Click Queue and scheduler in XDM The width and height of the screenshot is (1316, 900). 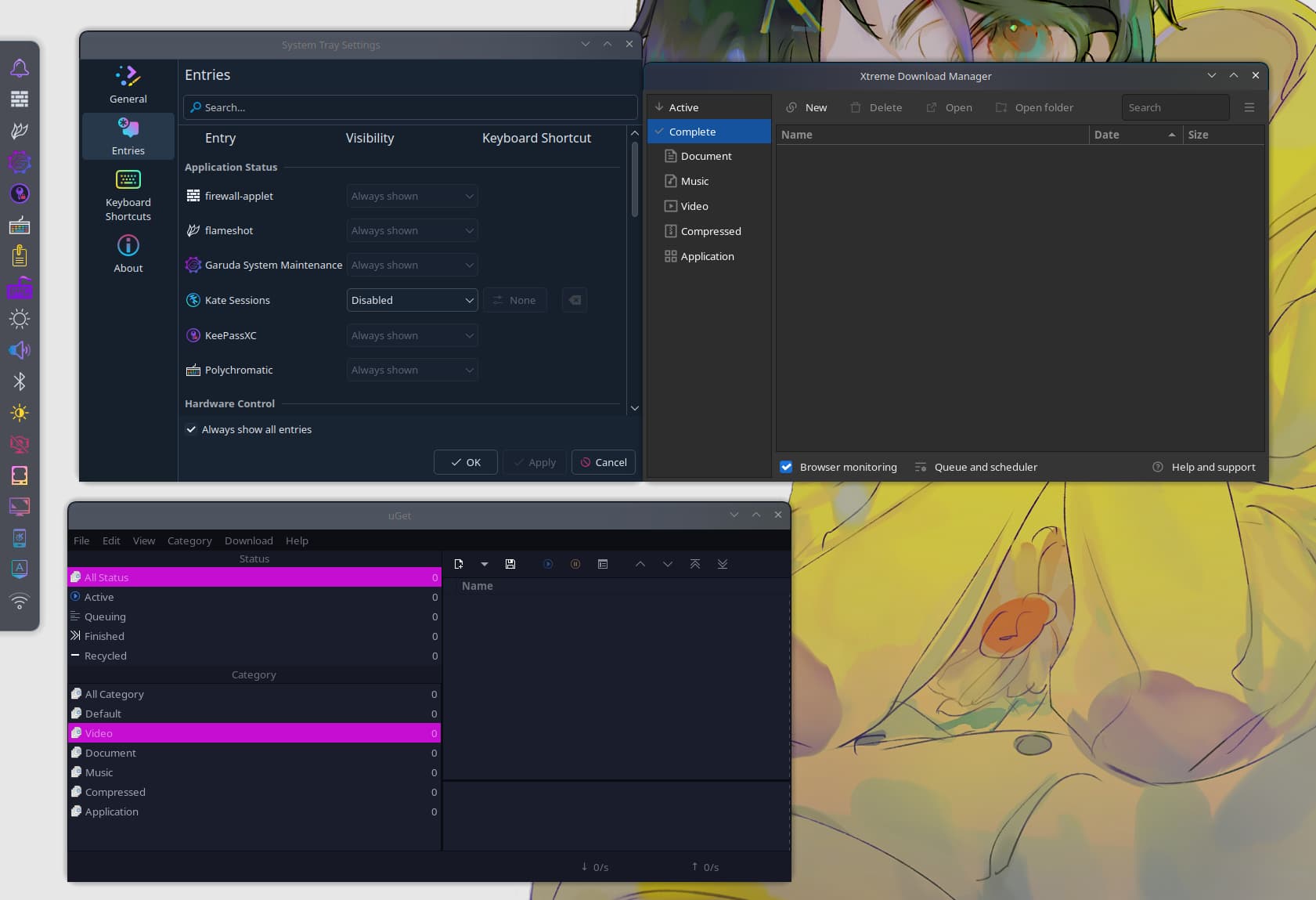point(976,467)
